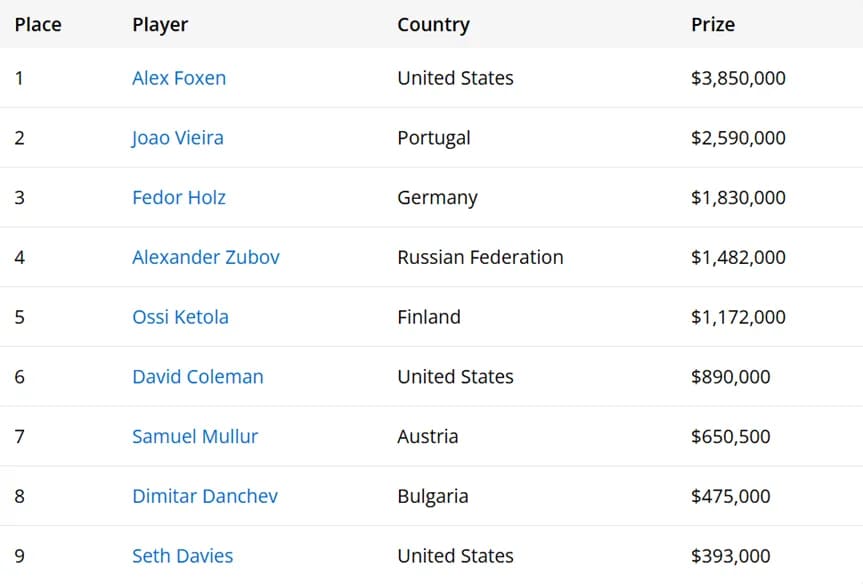
Task: Open David Coleman player link
Action: pyautogui.click(x=198, y=376)
